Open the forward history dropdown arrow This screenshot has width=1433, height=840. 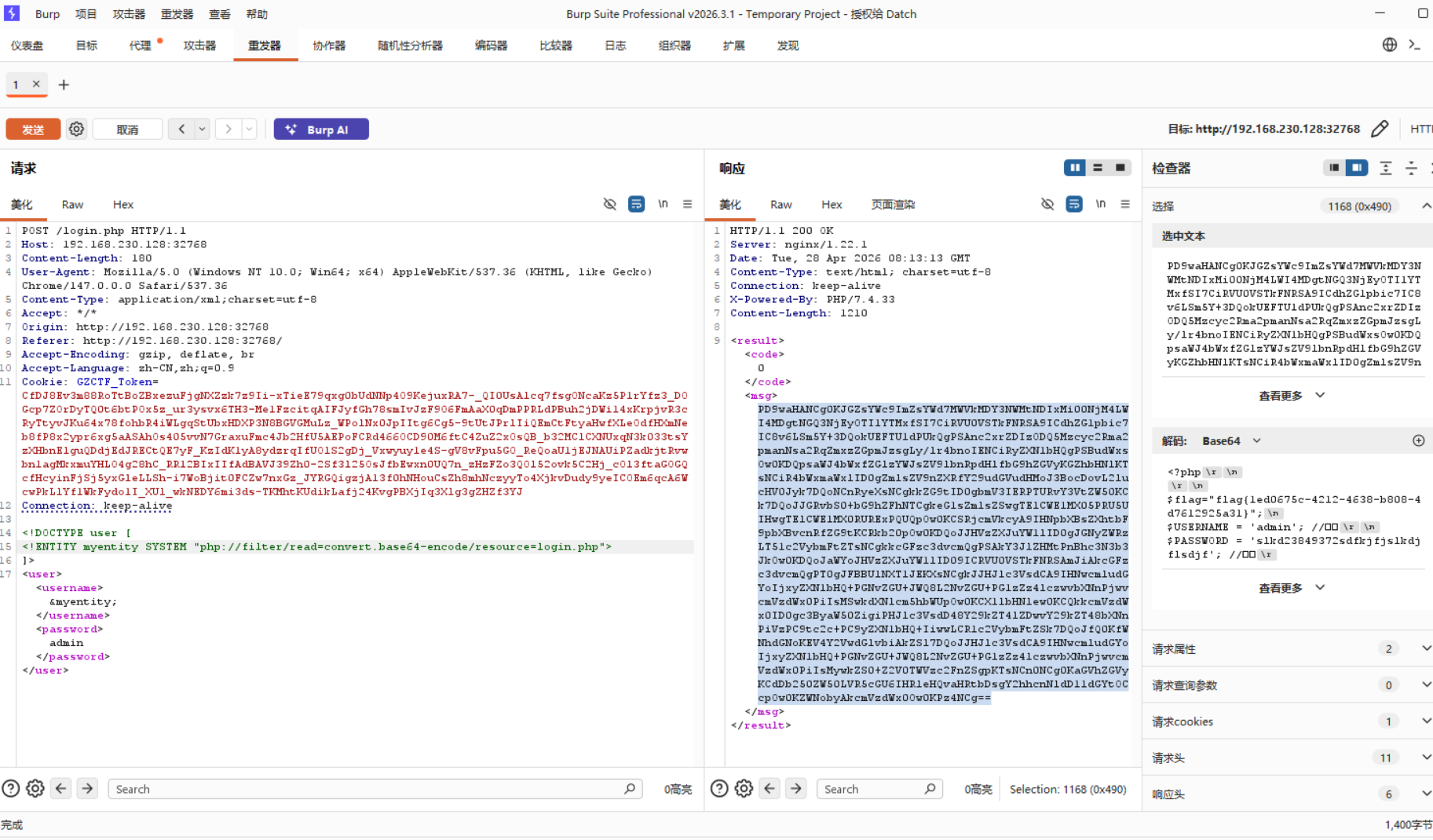pyautogui.click(x=249, y=129)
